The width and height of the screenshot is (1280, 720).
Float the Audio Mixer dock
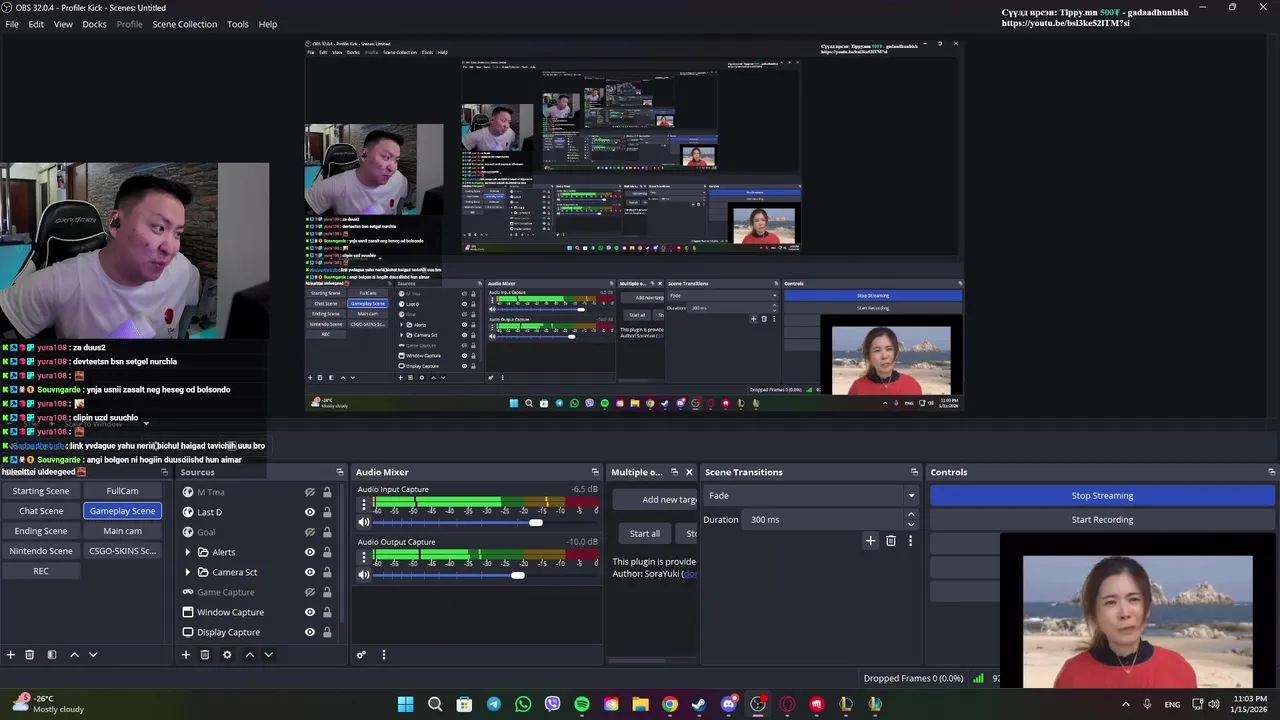point(595,472)
